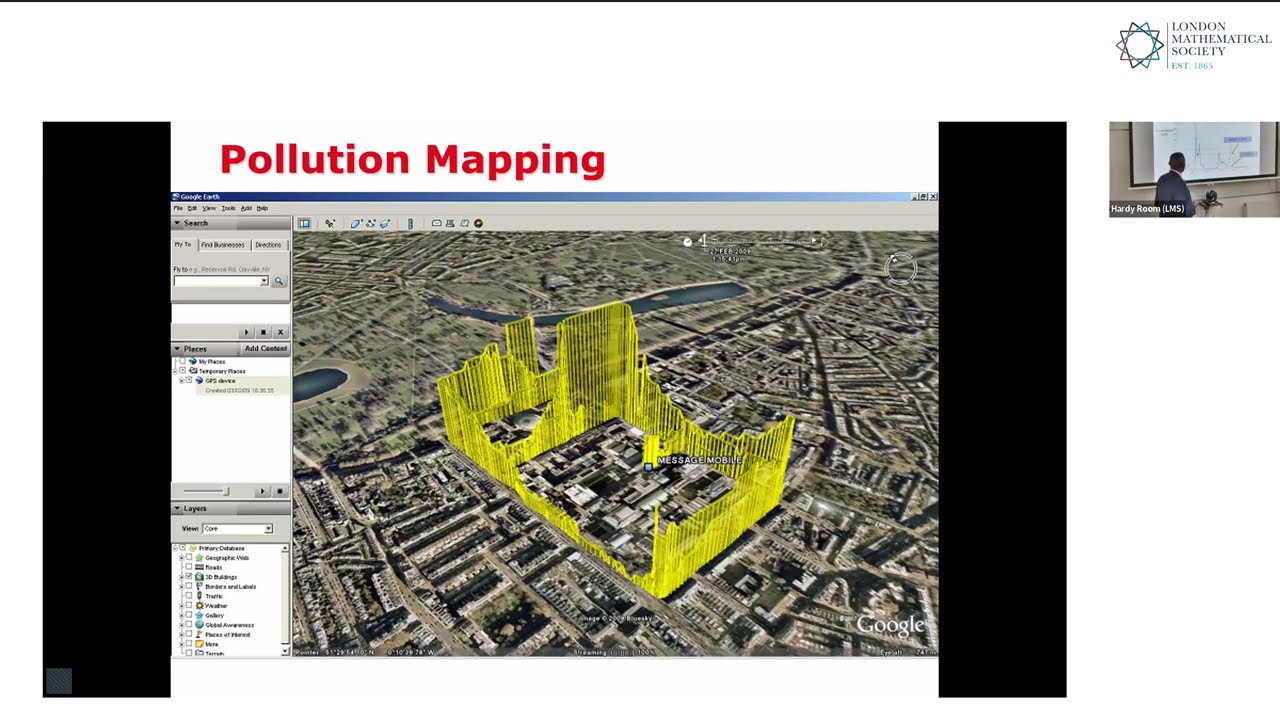Click the magnifier search button
The width and height of the screenshot is (1280, 720).
click(279, 281)
